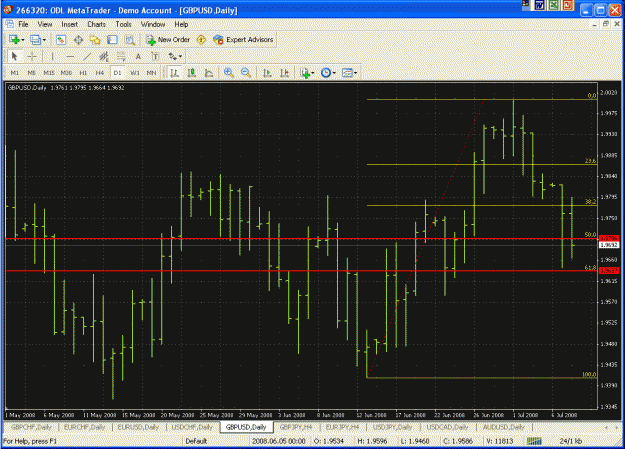Click the '24/1 kb' traffic status text
The image size is (625, 449).
point(571,441)
